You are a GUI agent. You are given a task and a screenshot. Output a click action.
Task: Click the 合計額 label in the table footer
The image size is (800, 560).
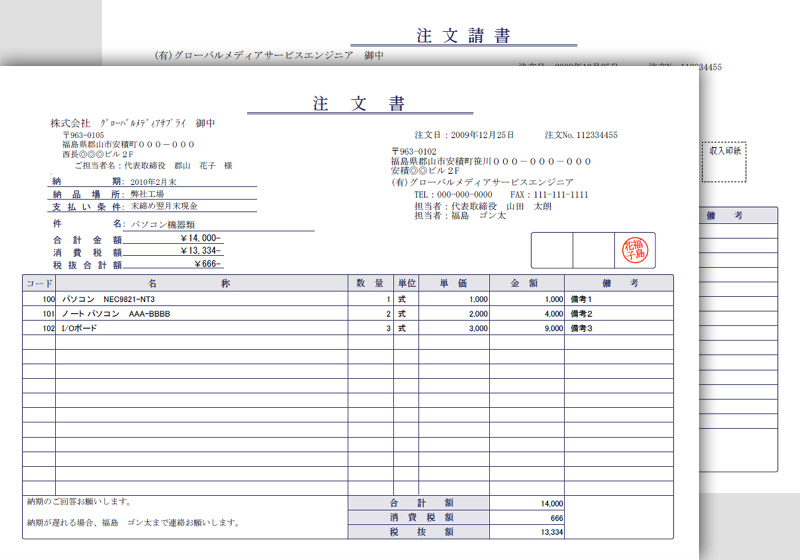(x=419, y=503)
